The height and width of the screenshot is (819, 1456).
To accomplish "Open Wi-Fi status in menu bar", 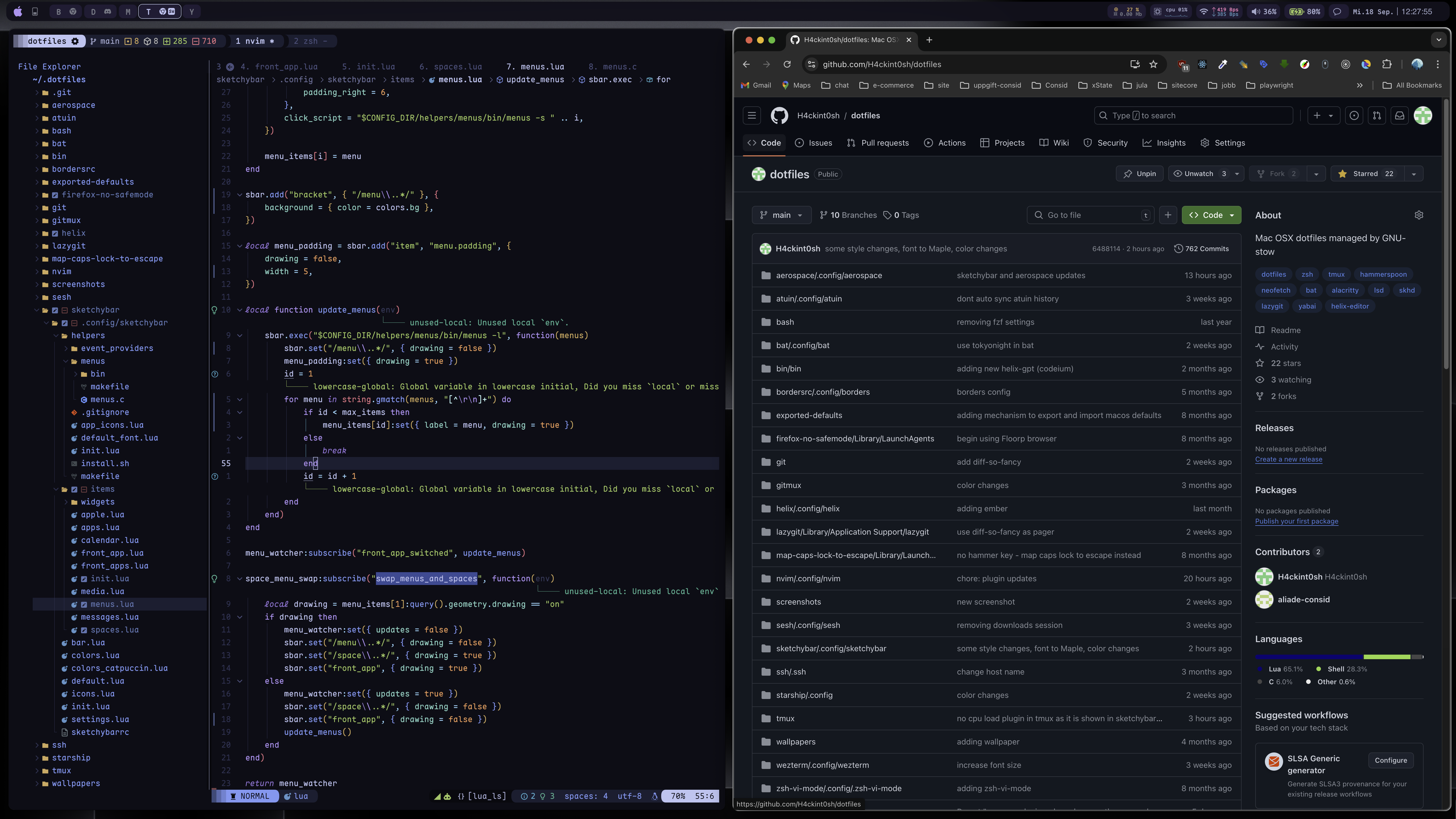I will pos(1203,11).
